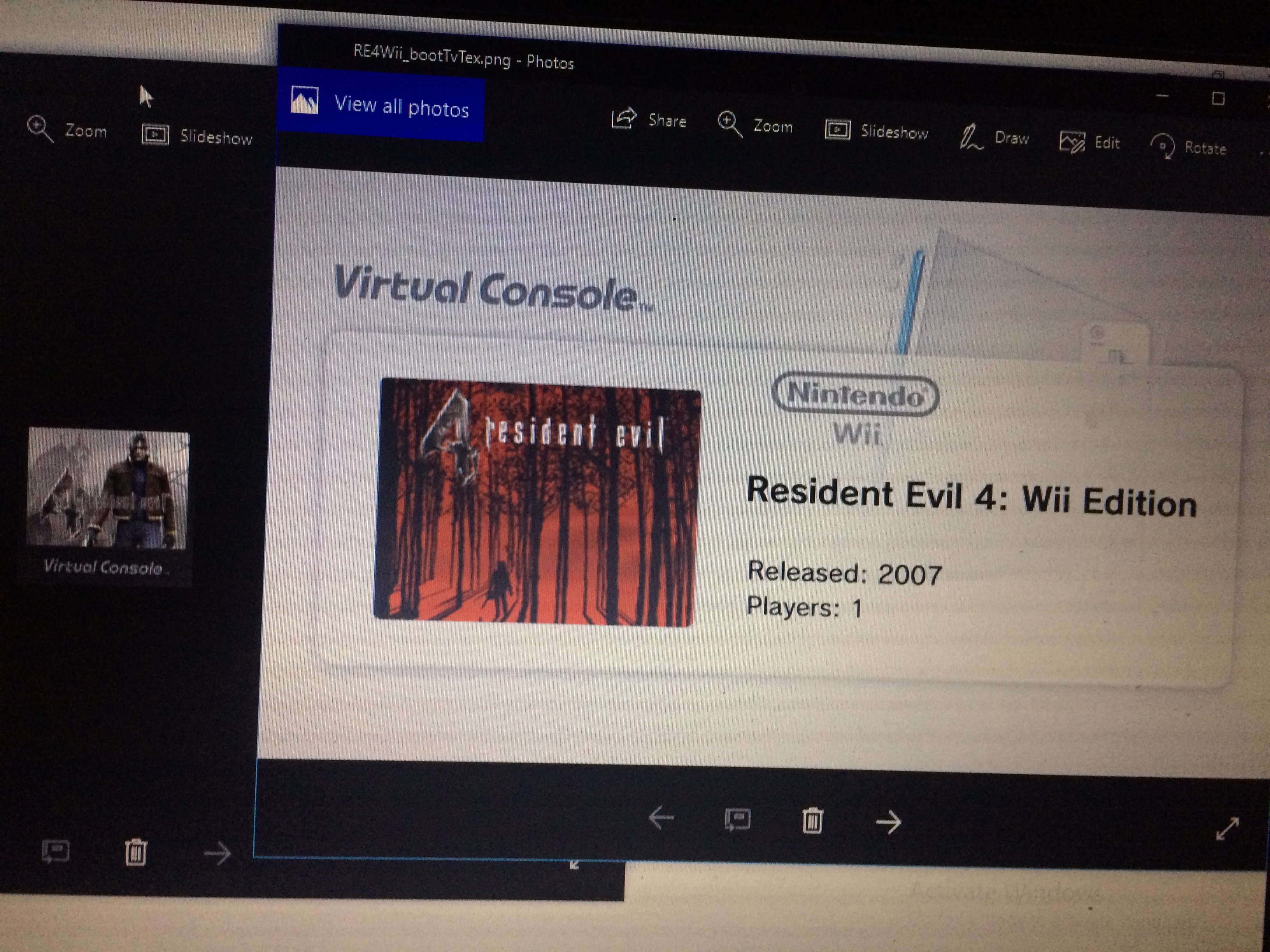Click the picture icon beside Edit
The height and width of the screenshot is (952, 1270).
[x=1072, y=141]
